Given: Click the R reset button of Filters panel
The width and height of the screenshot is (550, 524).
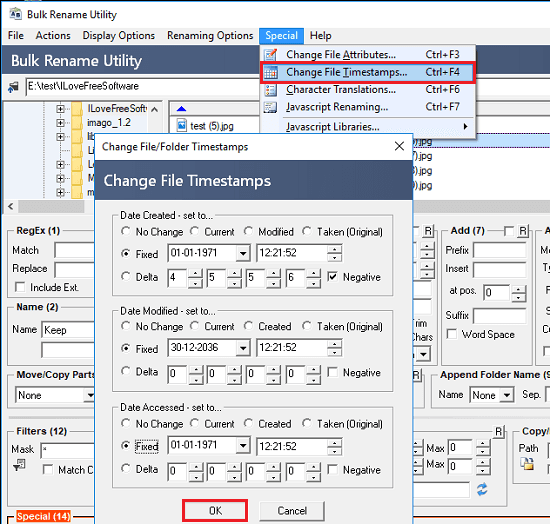Looking at the screenshot, I should coord(498,432).
